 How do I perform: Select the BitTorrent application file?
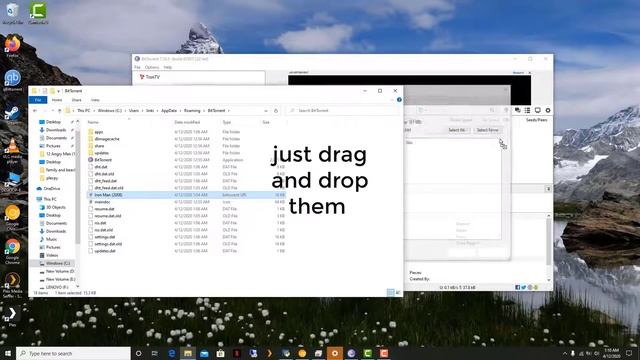(103, 160)
